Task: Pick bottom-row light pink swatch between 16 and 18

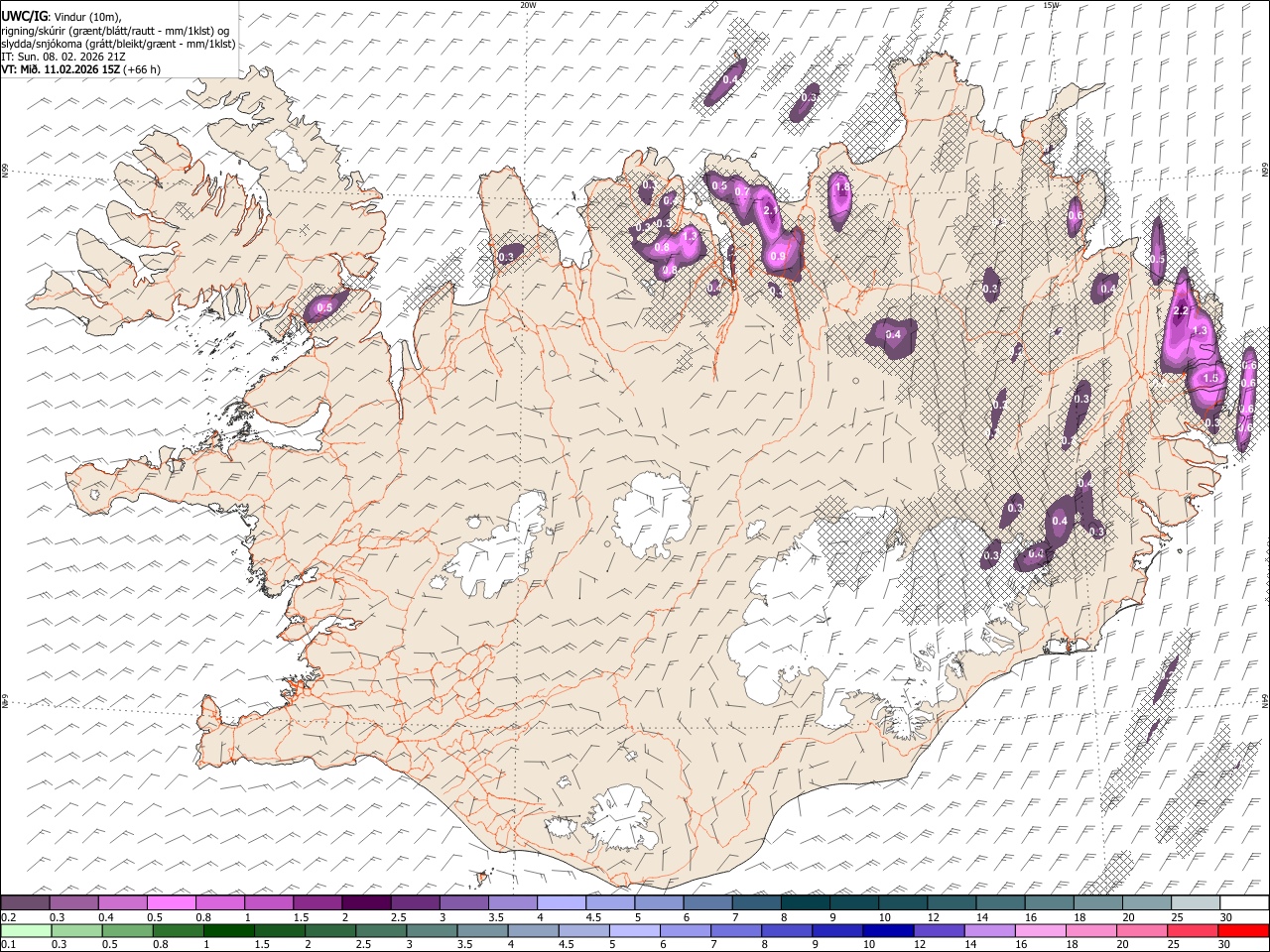Action: coord(1040,930)
